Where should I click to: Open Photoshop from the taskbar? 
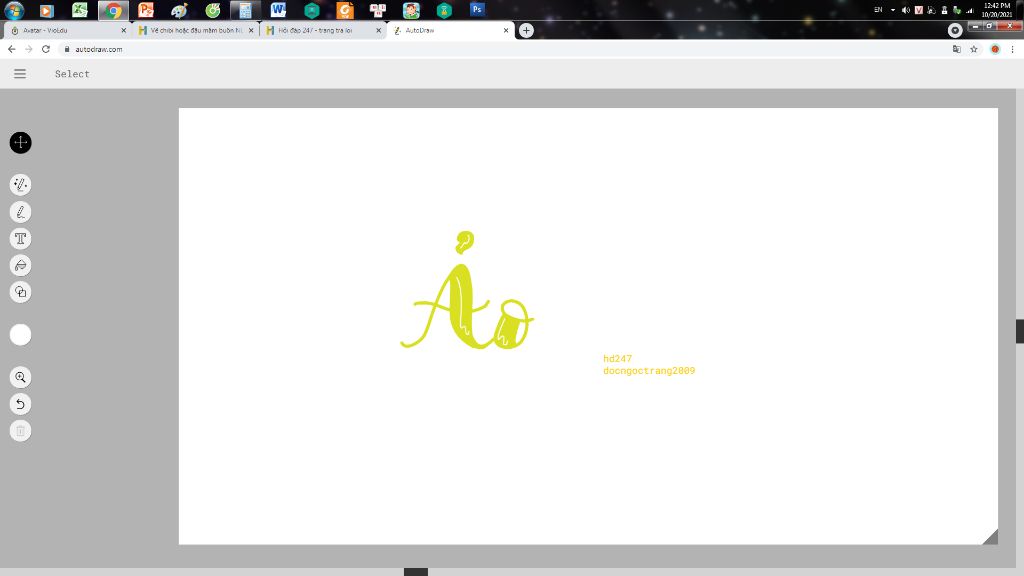pyautogui.click(x=477, y=9)
